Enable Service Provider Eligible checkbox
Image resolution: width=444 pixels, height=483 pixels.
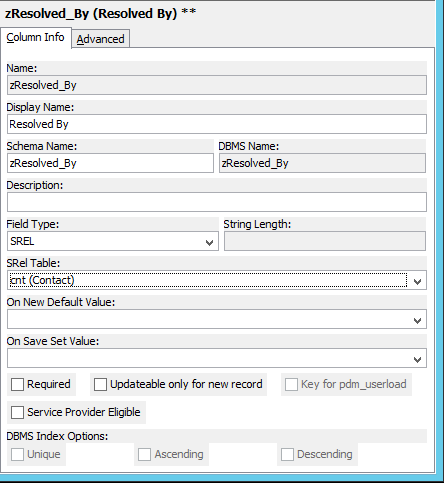17,412
